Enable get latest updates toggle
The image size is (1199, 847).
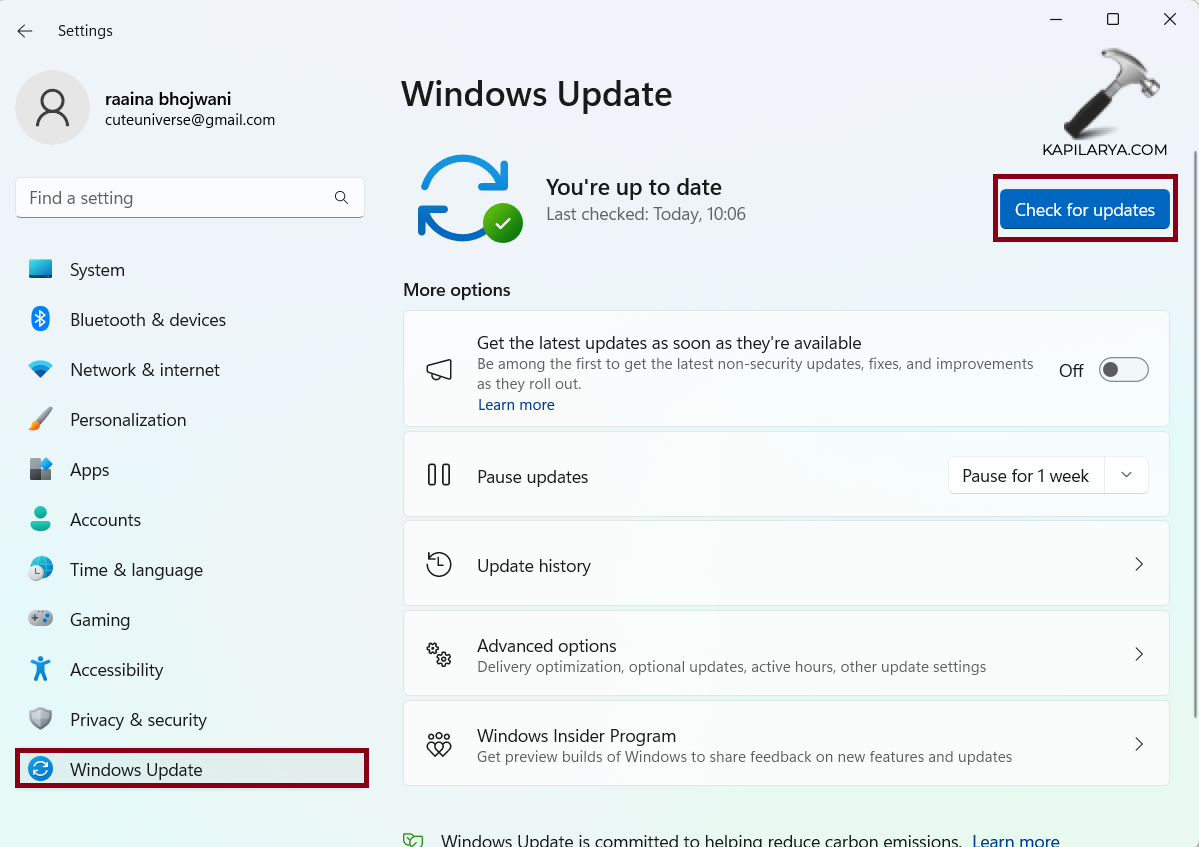pyautogui.click(x=1123, y=370)
